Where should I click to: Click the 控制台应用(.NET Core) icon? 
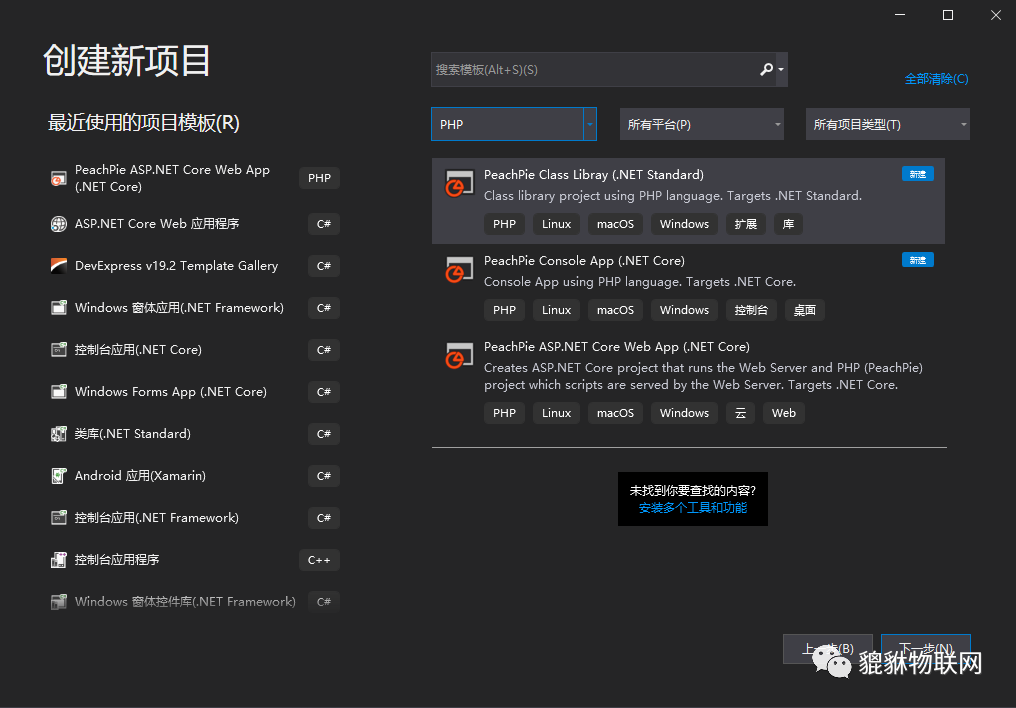click(58, 350)
